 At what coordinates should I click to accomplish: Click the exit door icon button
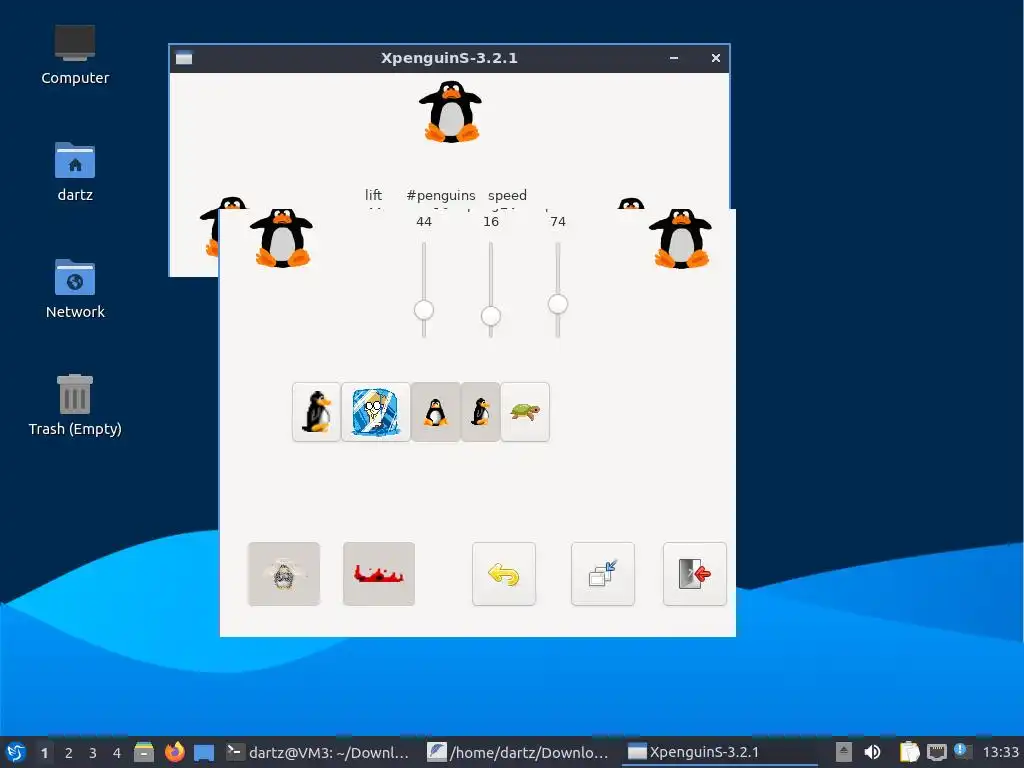point(695,574)
